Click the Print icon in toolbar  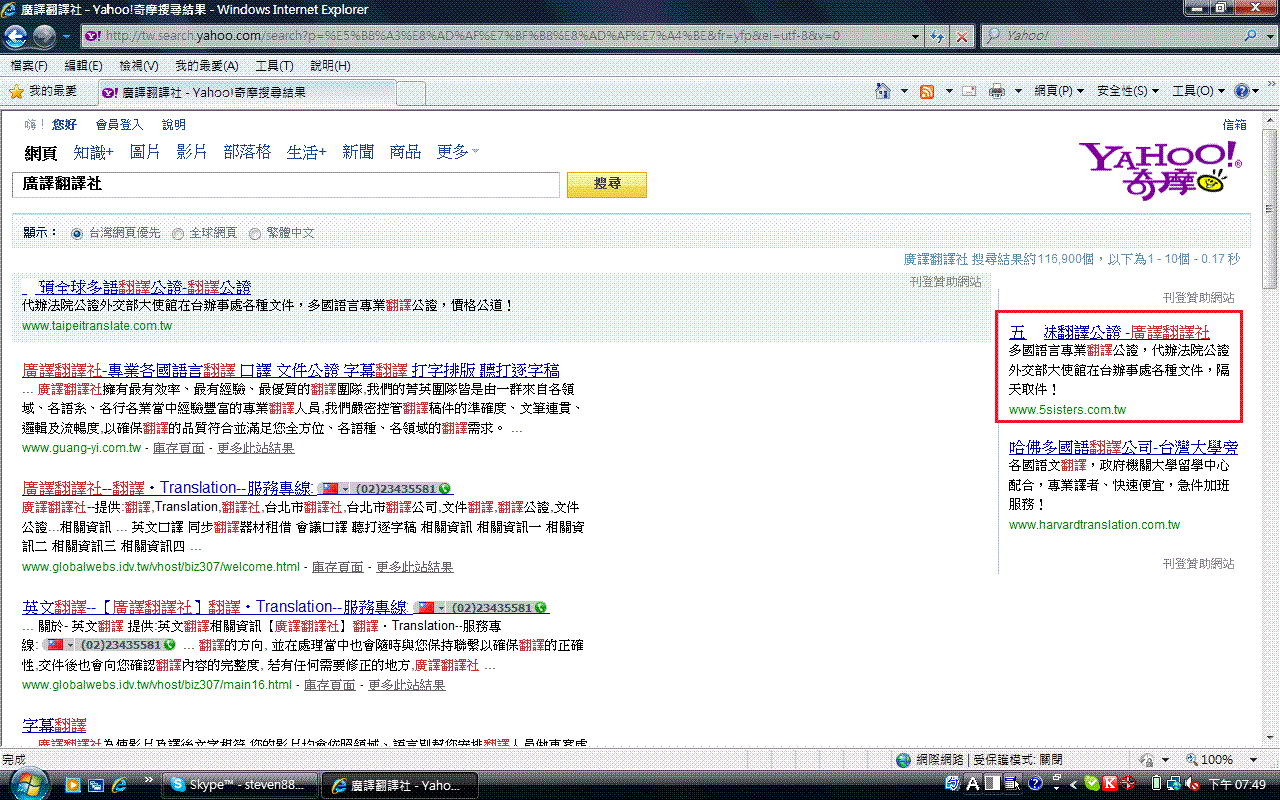[997, 91]
